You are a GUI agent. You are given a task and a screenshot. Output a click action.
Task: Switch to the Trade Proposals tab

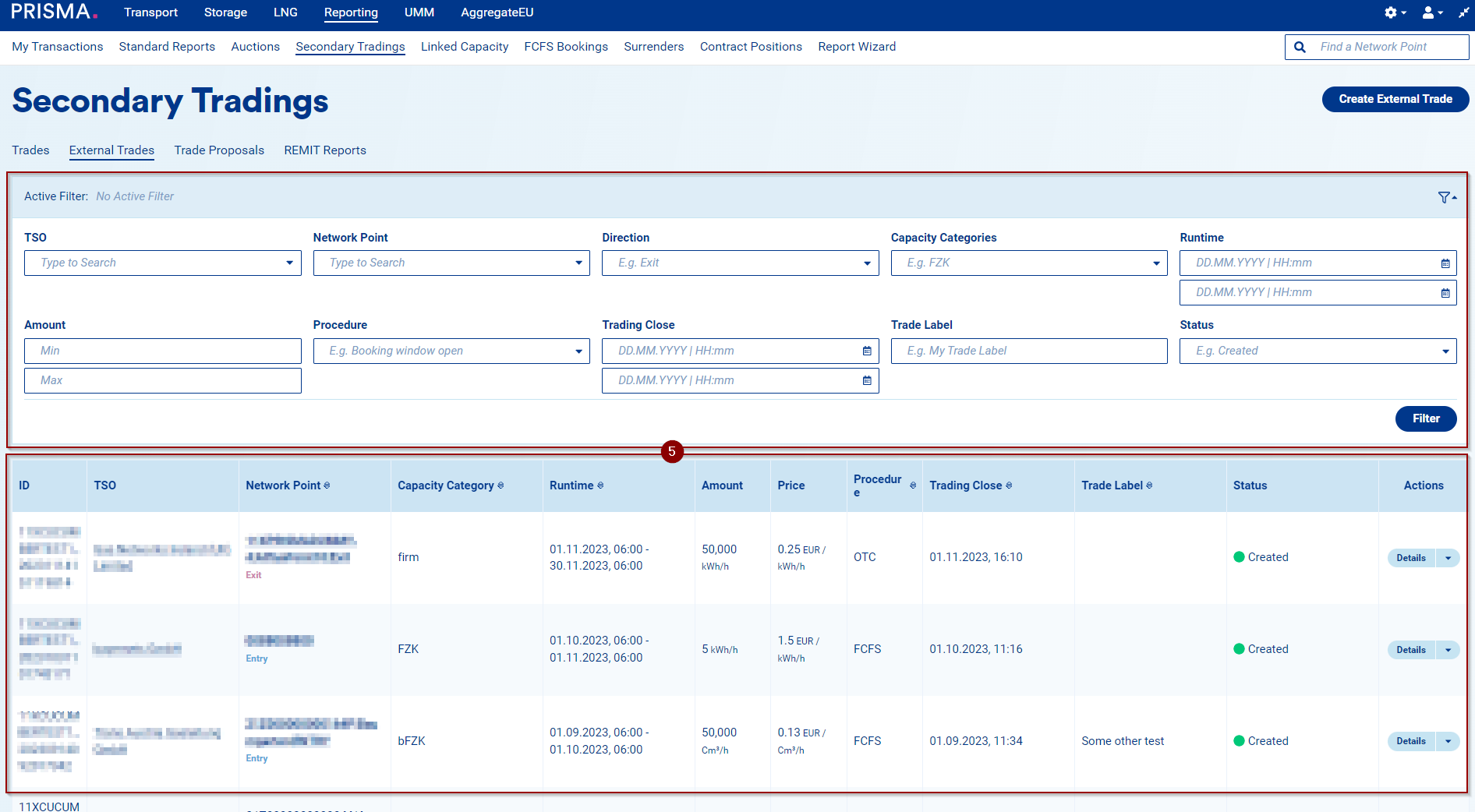(219, 150)
